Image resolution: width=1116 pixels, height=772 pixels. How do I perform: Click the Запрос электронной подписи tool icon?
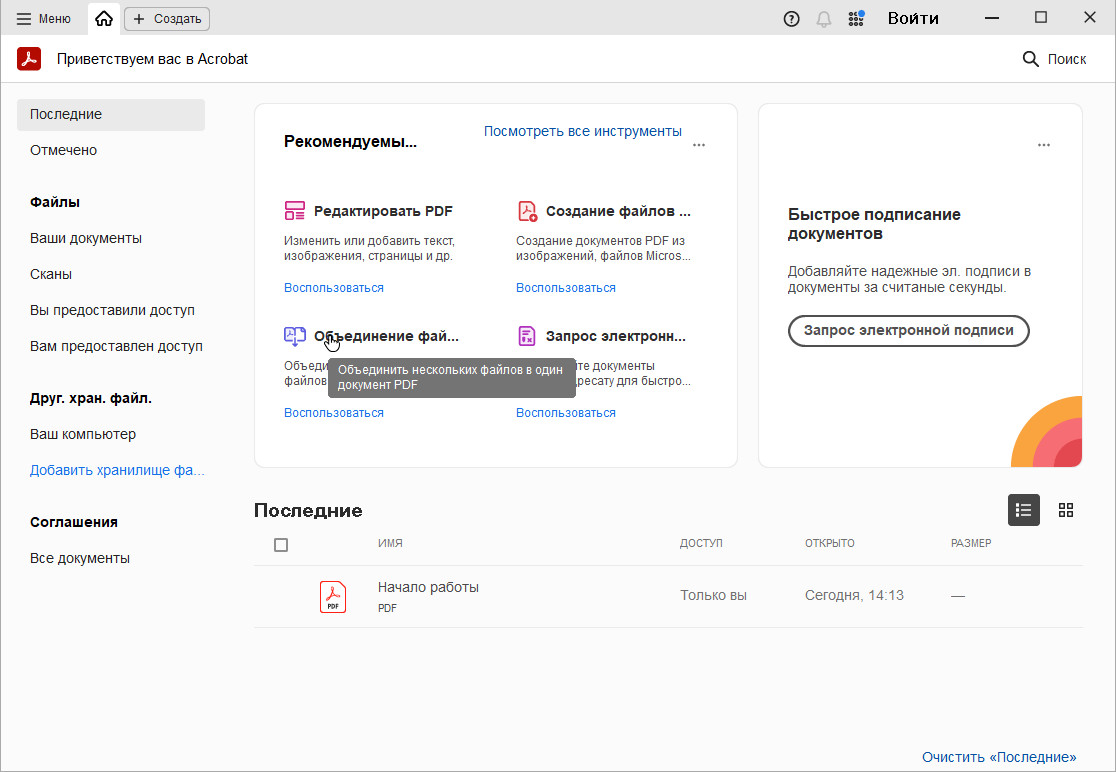pos(527,336)
